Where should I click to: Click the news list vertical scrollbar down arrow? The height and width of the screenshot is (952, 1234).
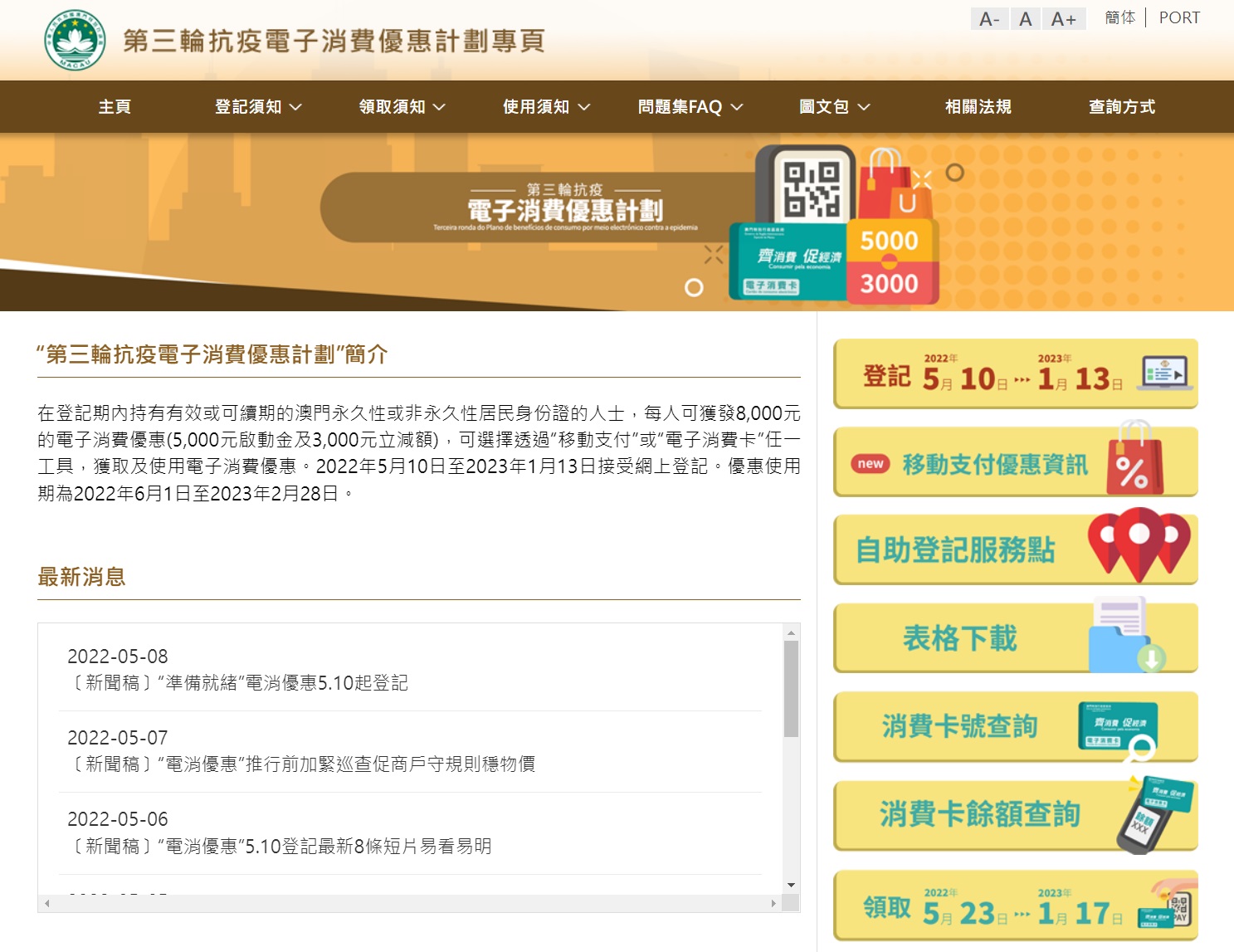[x=791, y=885]
